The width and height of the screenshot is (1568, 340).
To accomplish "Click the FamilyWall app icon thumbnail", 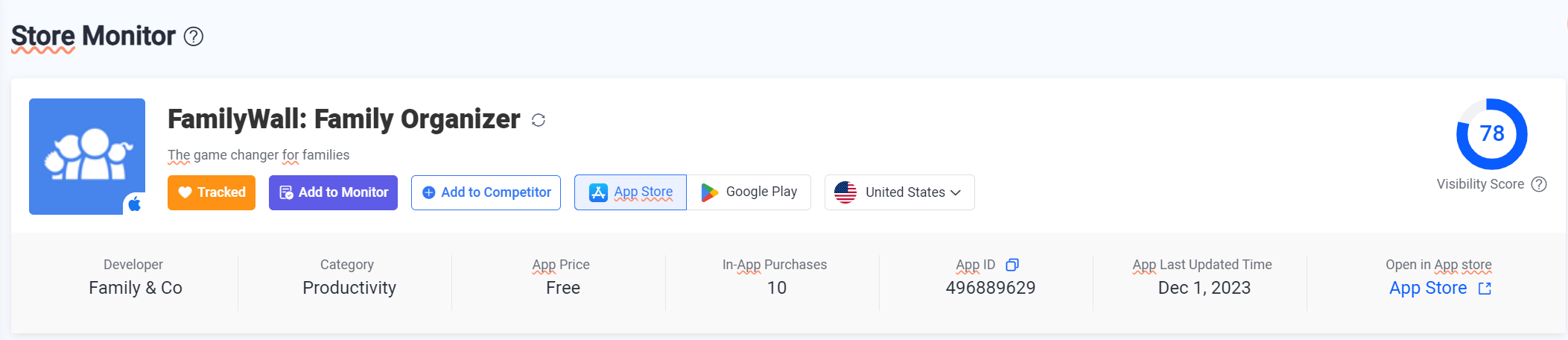I will pyautogui.click(x=87, y=157).
